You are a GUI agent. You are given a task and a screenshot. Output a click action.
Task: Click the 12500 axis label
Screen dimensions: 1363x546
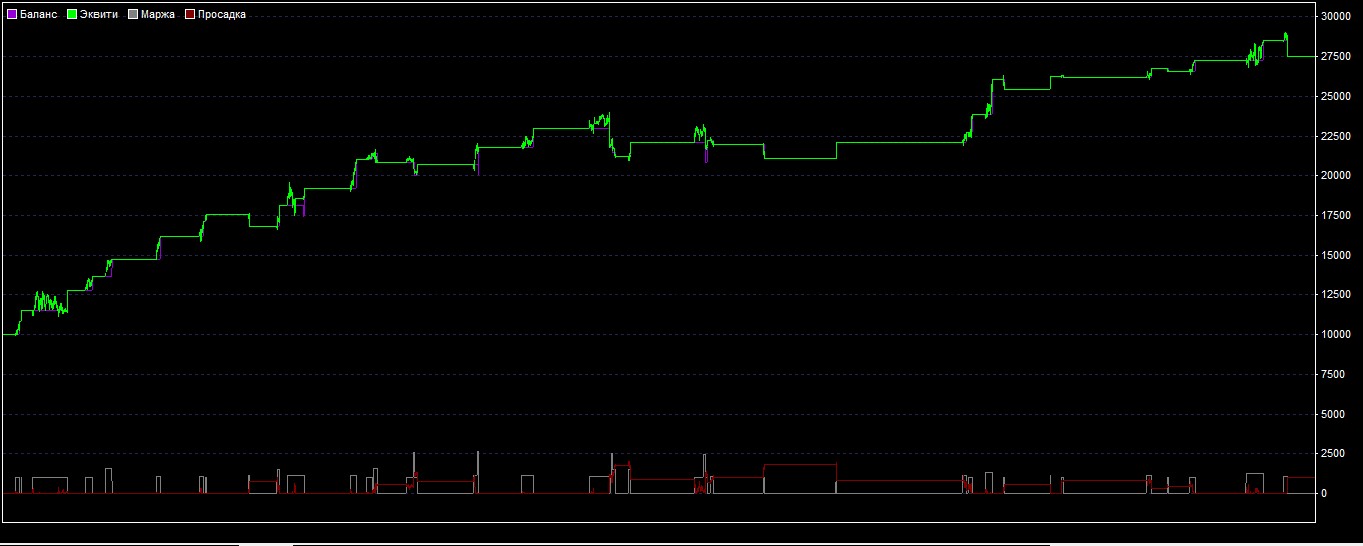[x=1336, y=295]
